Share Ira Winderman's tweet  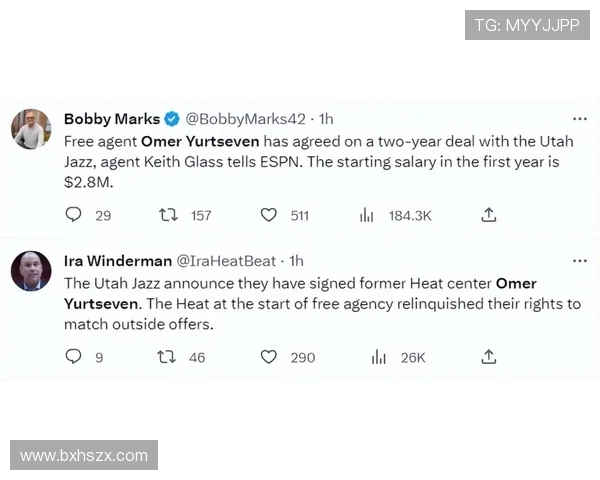(x=488, y=356)
